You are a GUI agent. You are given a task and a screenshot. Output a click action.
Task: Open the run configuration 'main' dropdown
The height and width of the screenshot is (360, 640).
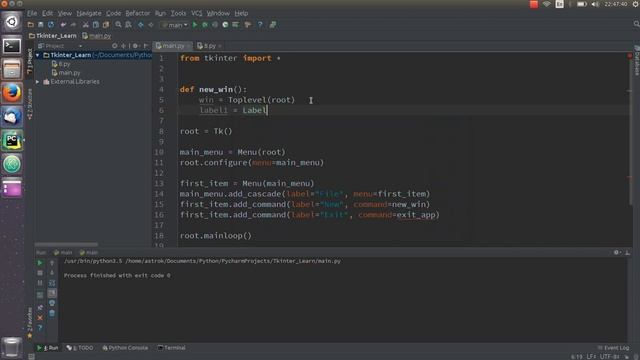[175, 25]
